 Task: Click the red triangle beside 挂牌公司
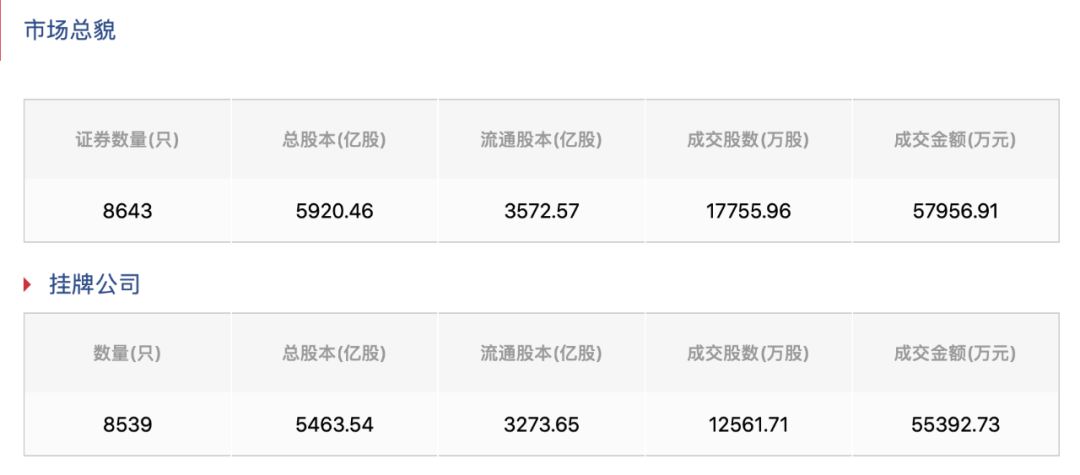coord(28,285)
